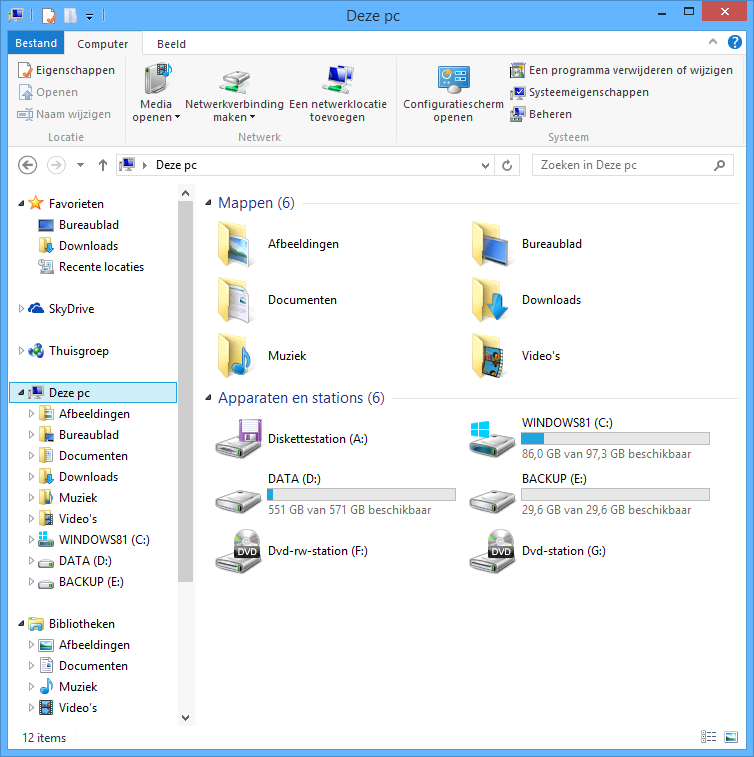The height and width of the screenshot is (757, 754).
Task: Switch to large icons view in status bar
Action: [733, 738]
